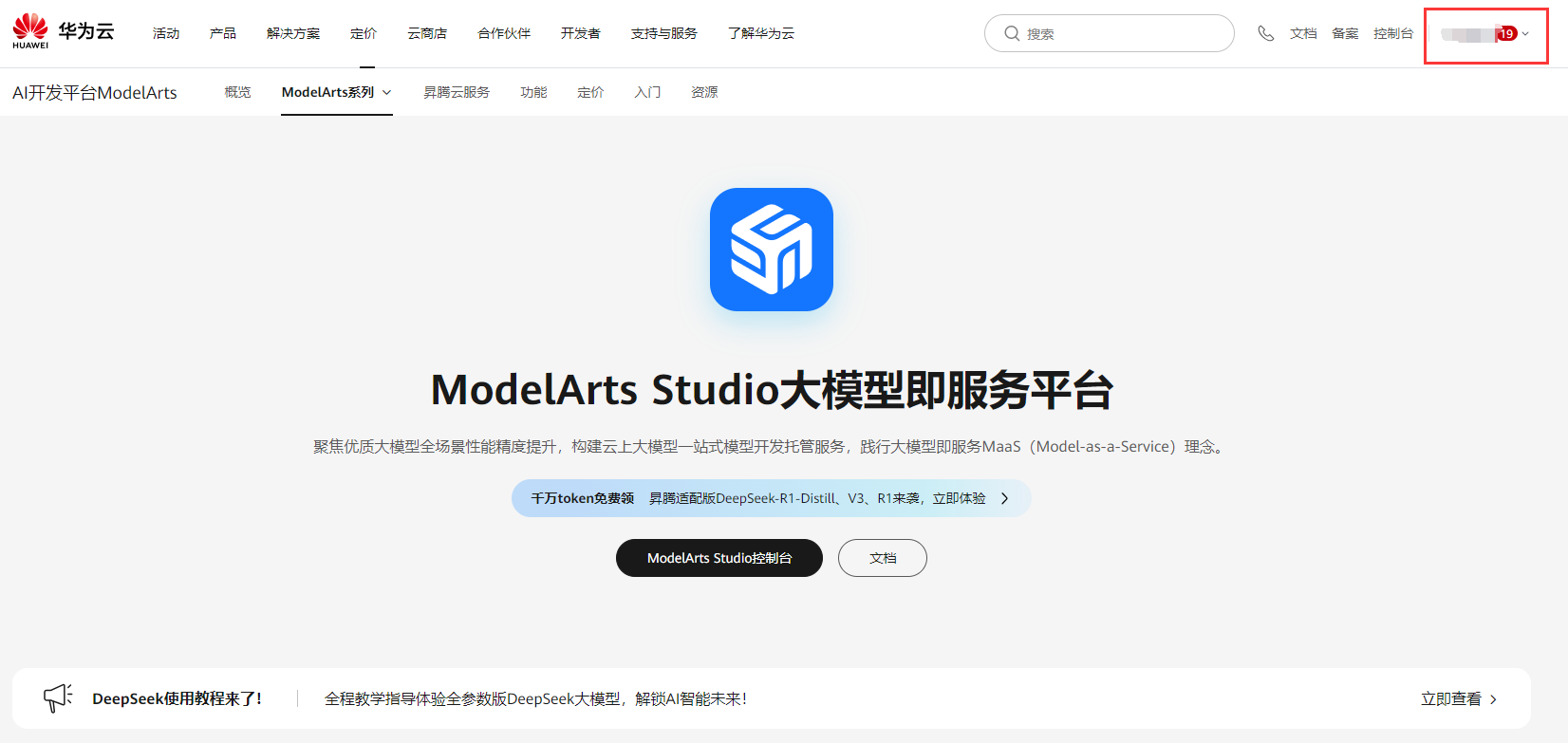This screenshot has height=743, width=1568.
Task: Switch to the 资源 tab
Action: tap(704, 92)
